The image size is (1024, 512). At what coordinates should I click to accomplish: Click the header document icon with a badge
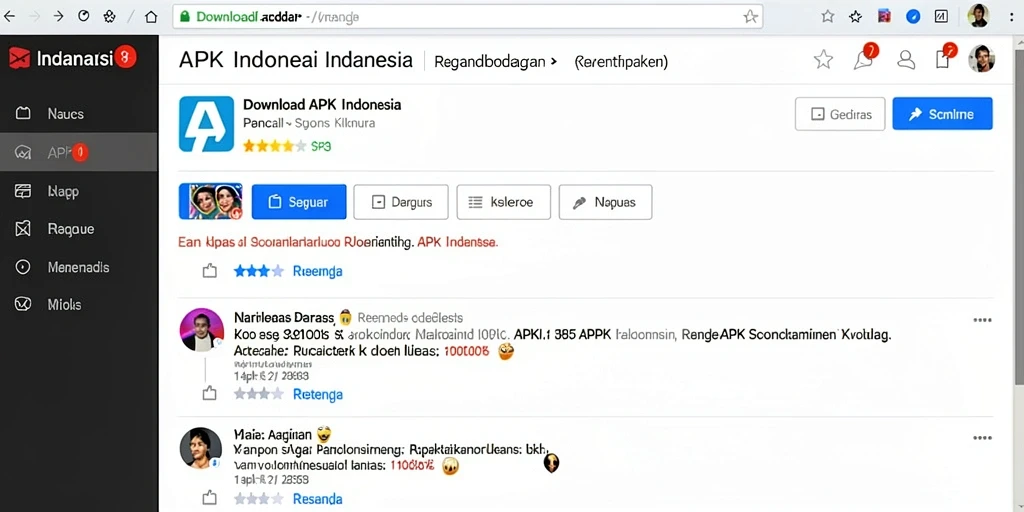(x=942, y=60)
